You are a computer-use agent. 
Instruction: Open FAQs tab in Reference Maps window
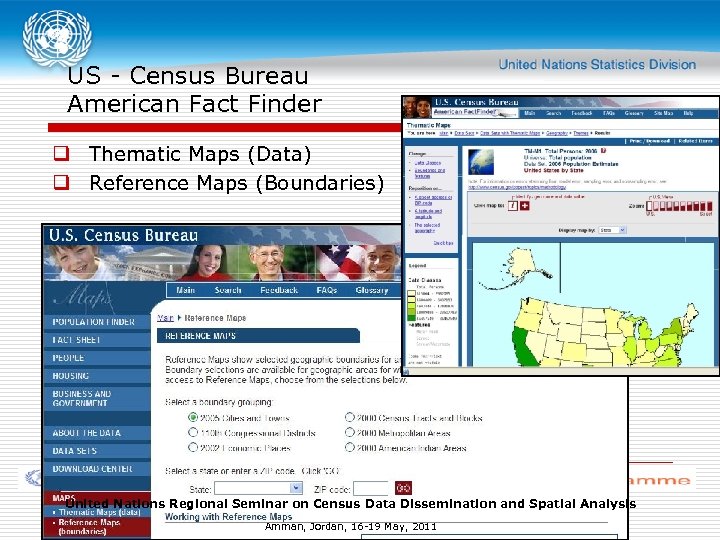(x=327, y=290)
